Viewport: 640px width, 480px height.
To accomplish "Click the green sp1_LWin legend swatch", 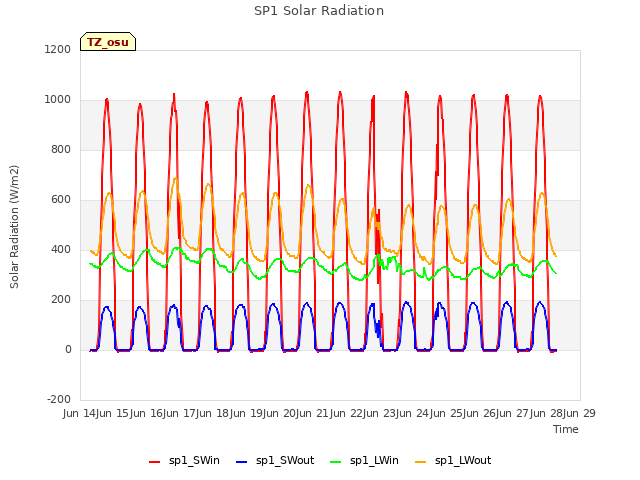I will tap(336, 462).
